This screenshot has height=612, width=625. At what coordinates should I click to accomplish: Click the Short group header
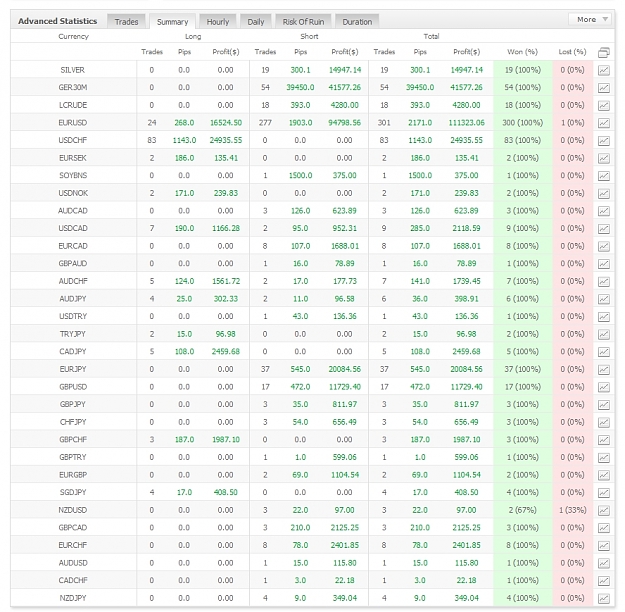pyautogui.click(x=309, y=36)
